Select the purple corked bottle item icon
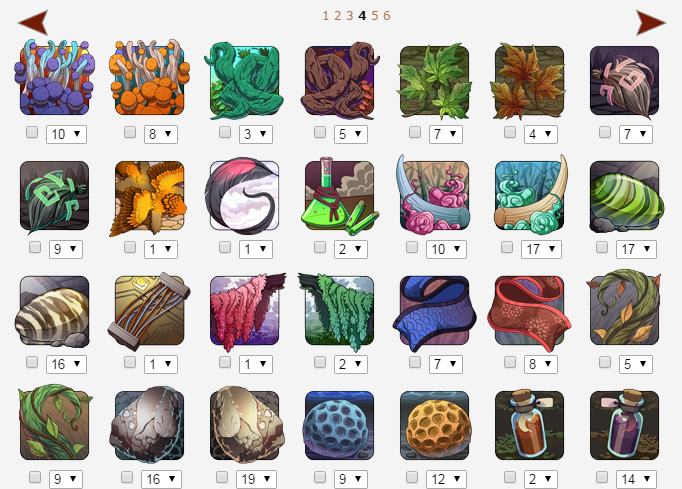 pos(625,425)
